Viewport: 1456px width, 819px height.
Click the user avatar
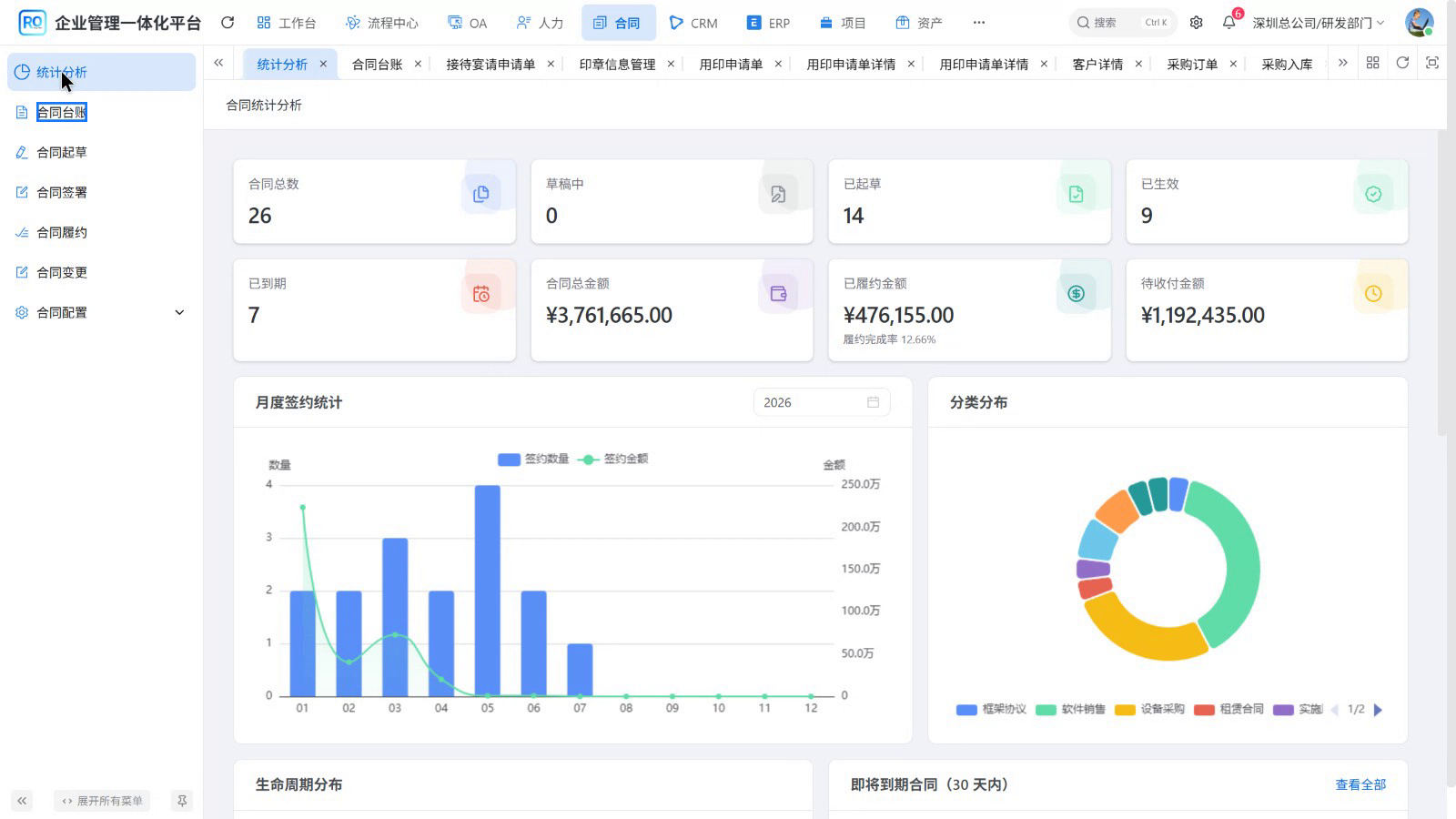coord(1419,23)
